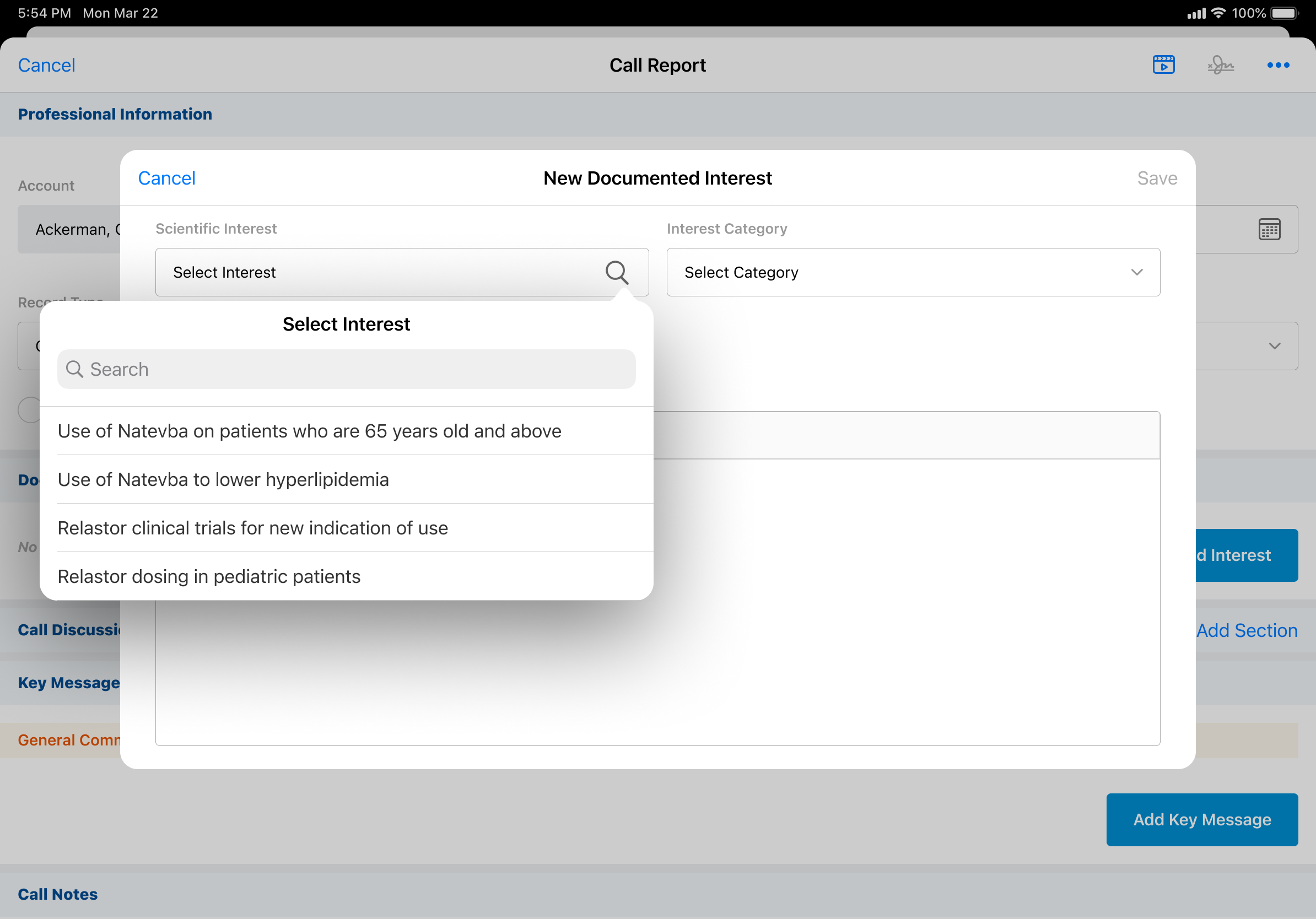The width and height of the screenshot is (1316, 919).
Task: Tap the Wi-Fi icon in status bar
Action: pyautogui.click(x=1218, y=13)
